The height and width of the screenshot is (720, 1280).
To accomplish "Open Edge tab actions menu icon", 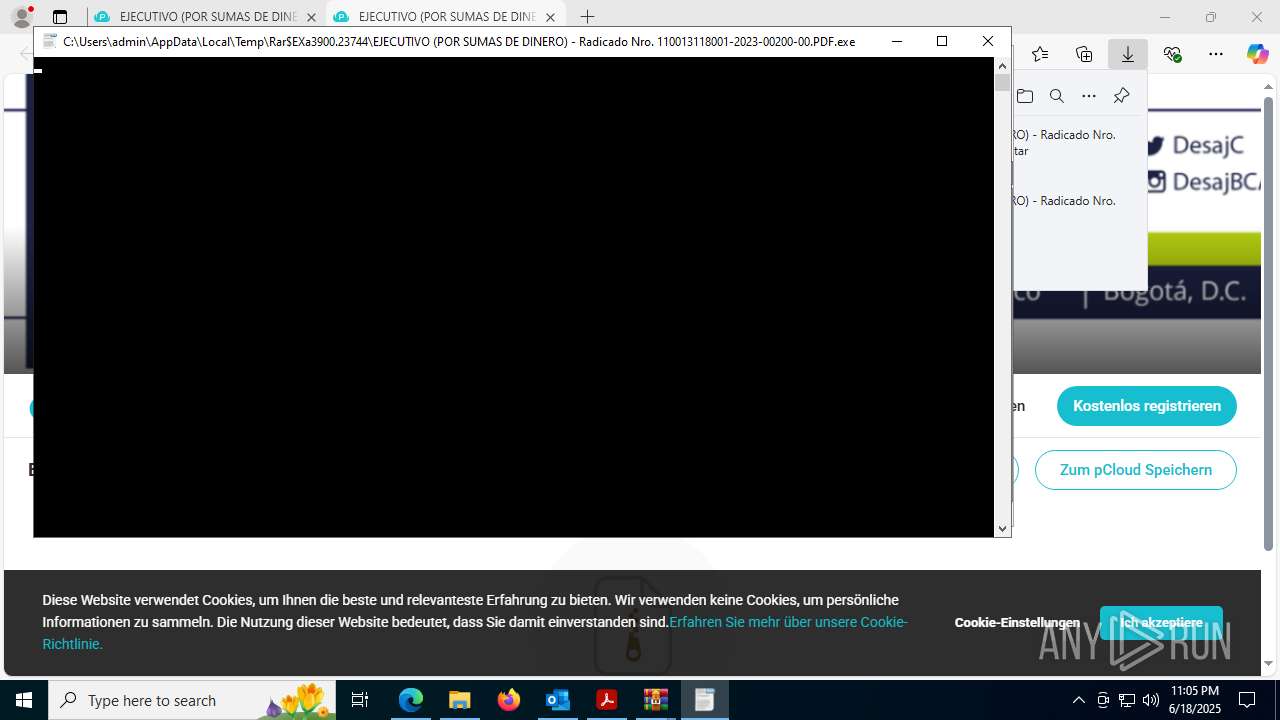I will [x=60, y=17].
